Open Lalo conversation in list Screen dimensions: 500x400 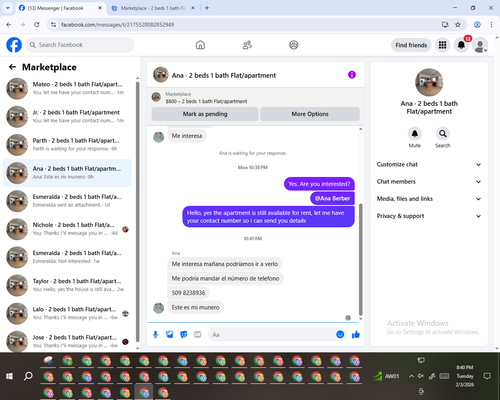(67, 313)
